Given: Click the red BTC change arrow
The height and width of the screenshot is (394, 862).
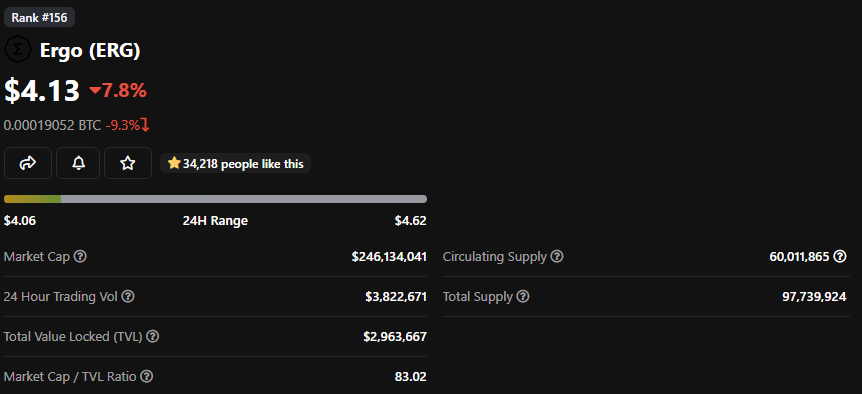Looking at the screenshot, I should pos(145,125).
